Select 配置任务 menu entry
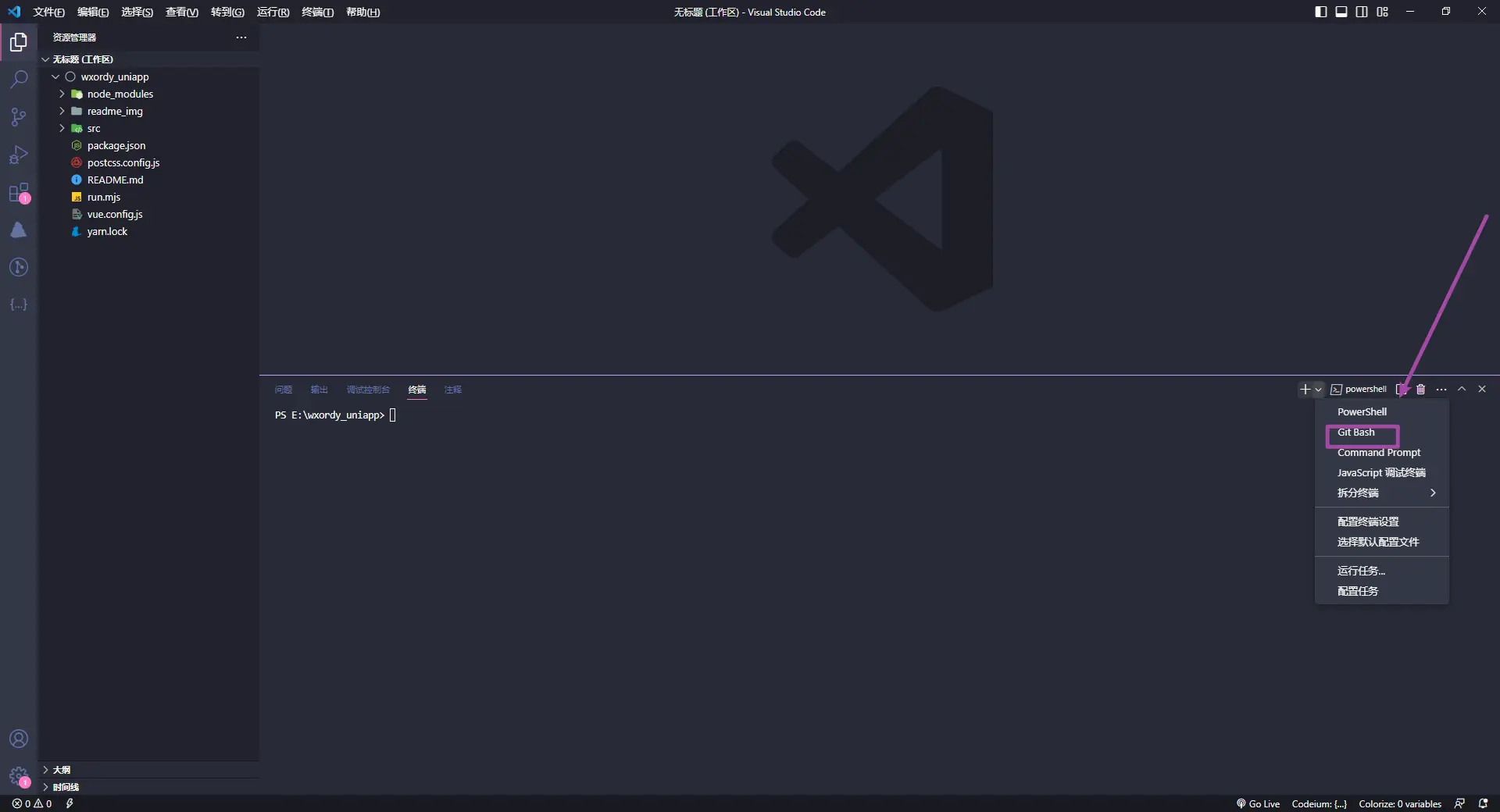The height and width of the screenshot is (812, 1500). tap(1381, 591)
